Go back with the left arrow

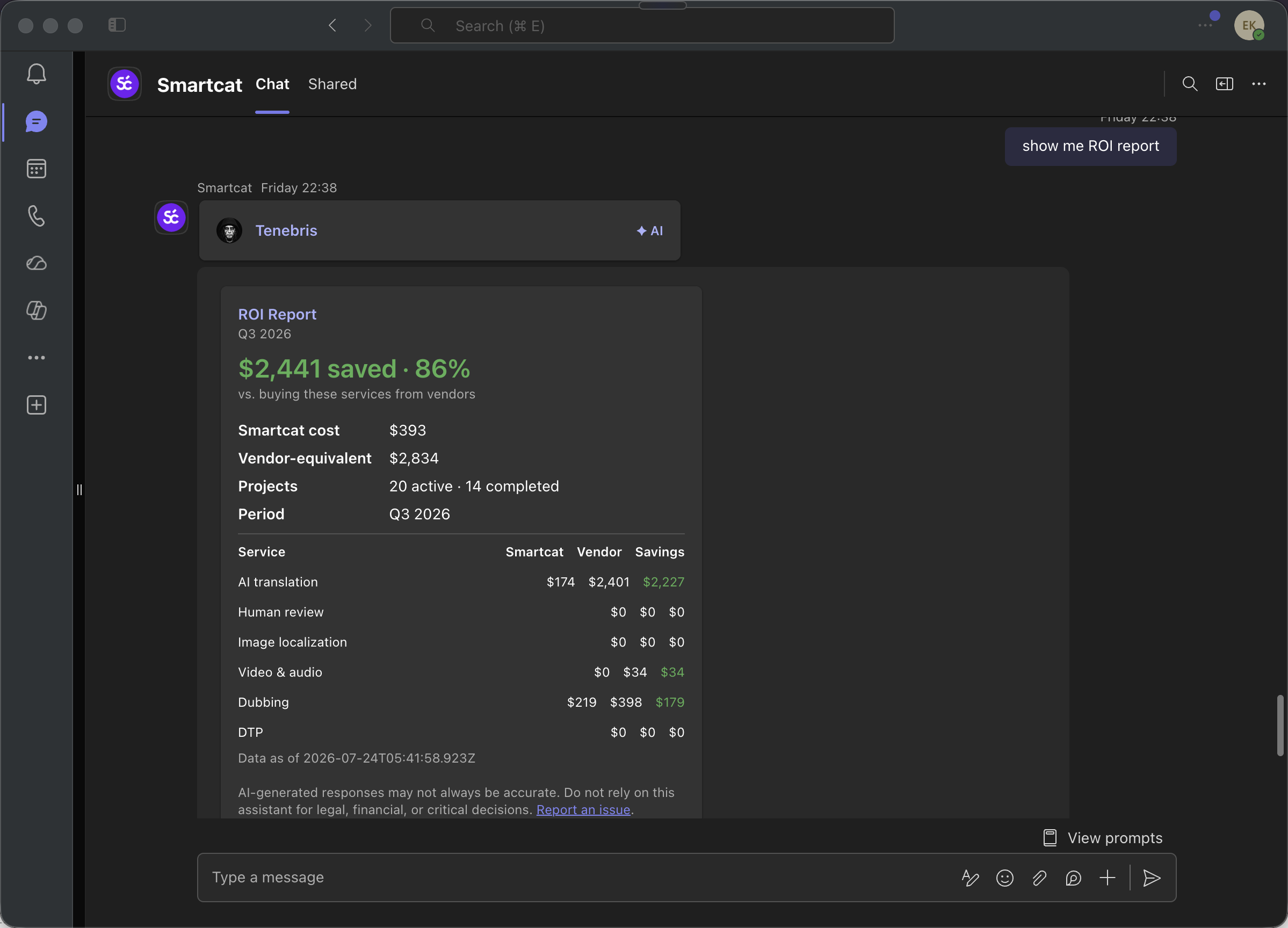333,26
